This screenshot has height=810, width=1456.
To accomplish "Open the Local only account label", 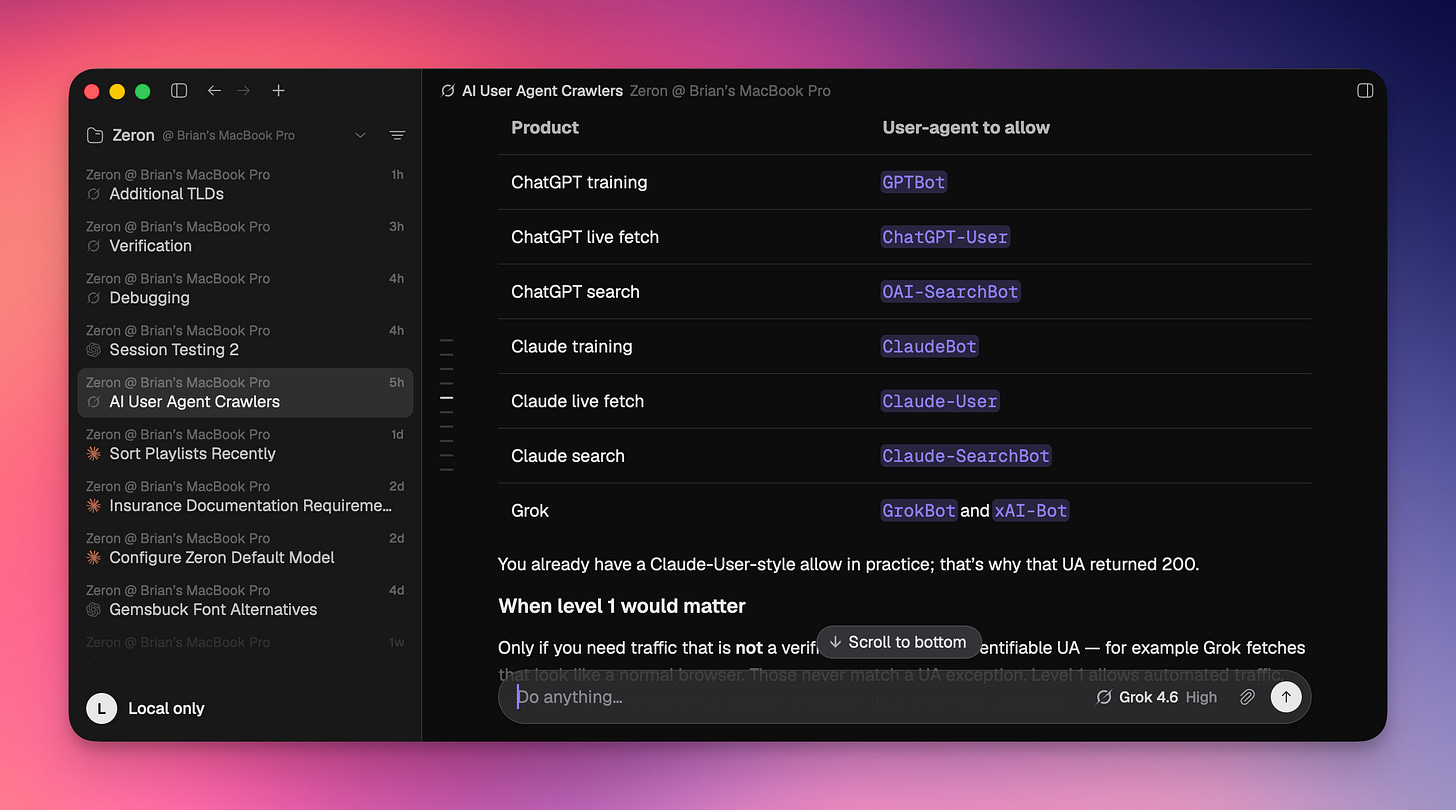I will coord(166,708).
